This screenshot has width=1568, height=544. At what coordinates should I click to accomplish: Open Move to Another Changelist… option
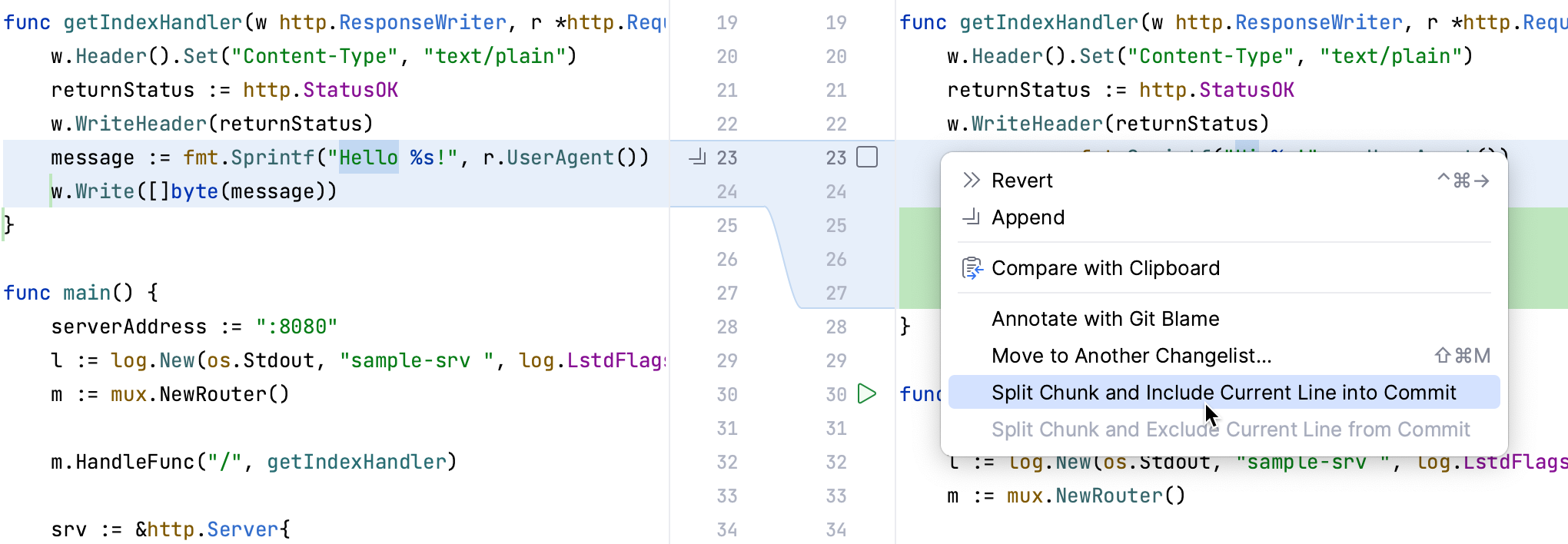(1131, 356)
